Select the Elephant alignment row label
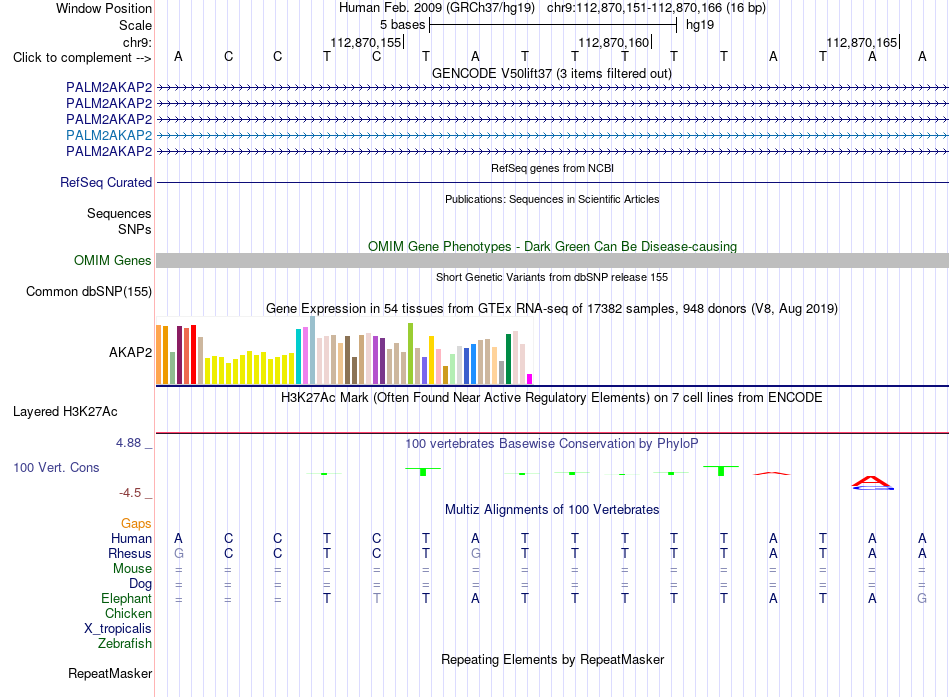The width and height of the screenshot is (950, 697). tap(127, 598)
